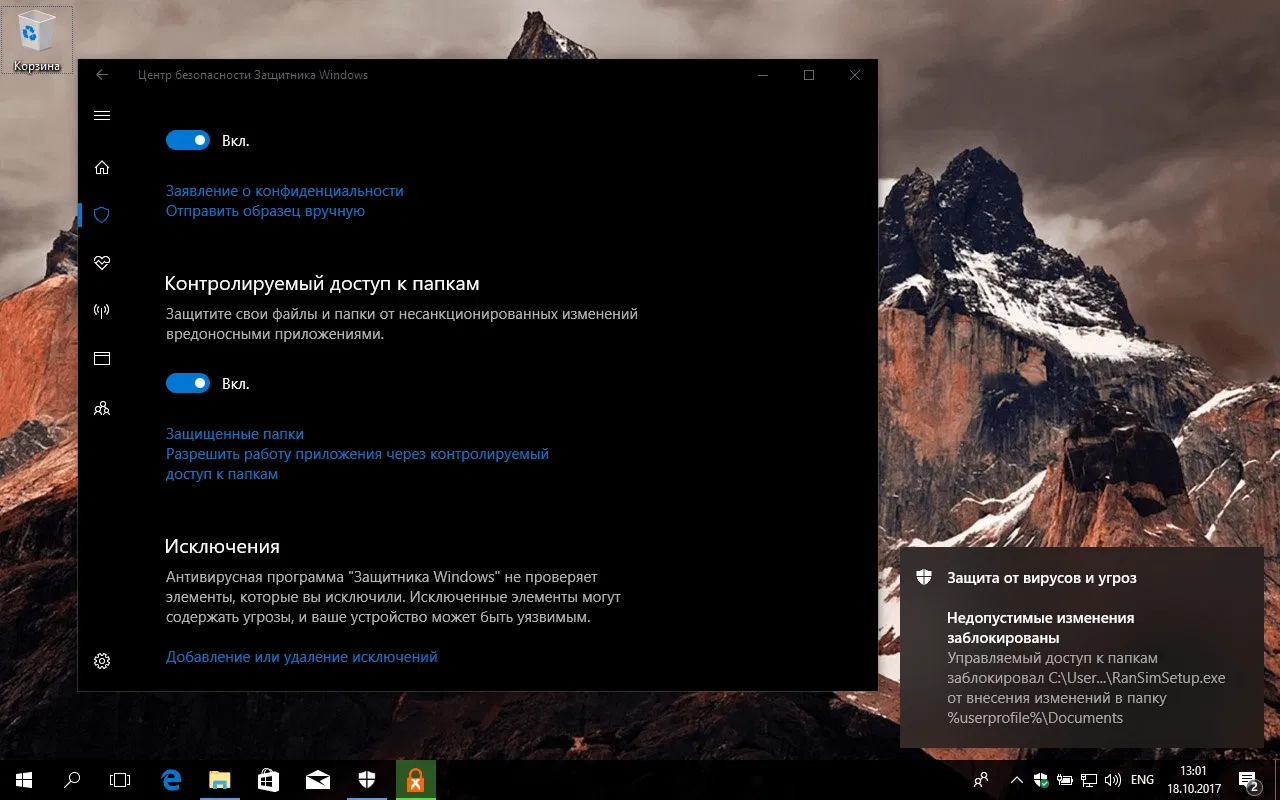Image resolution: width=1280 pixels, height=800 pixels.
Task: Select the Virus & threat protection shield icon
Action: click(101, 214)
